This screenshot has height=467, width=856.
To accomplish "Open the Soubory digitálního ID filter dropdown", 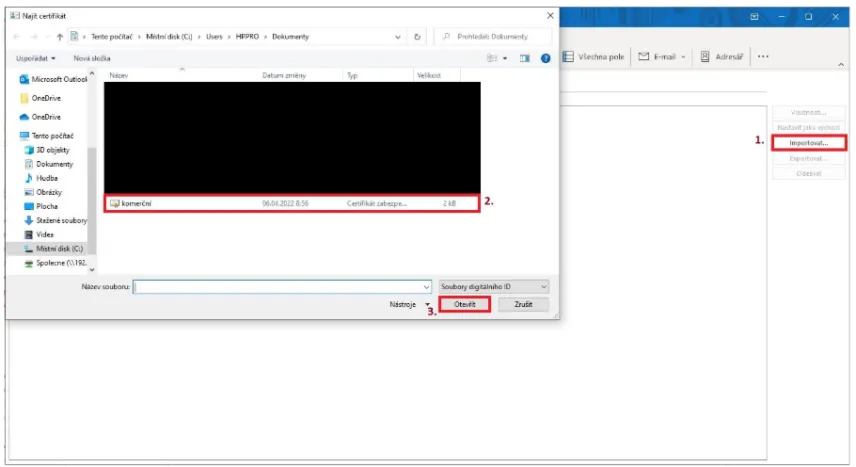I will tap(494, 287).
